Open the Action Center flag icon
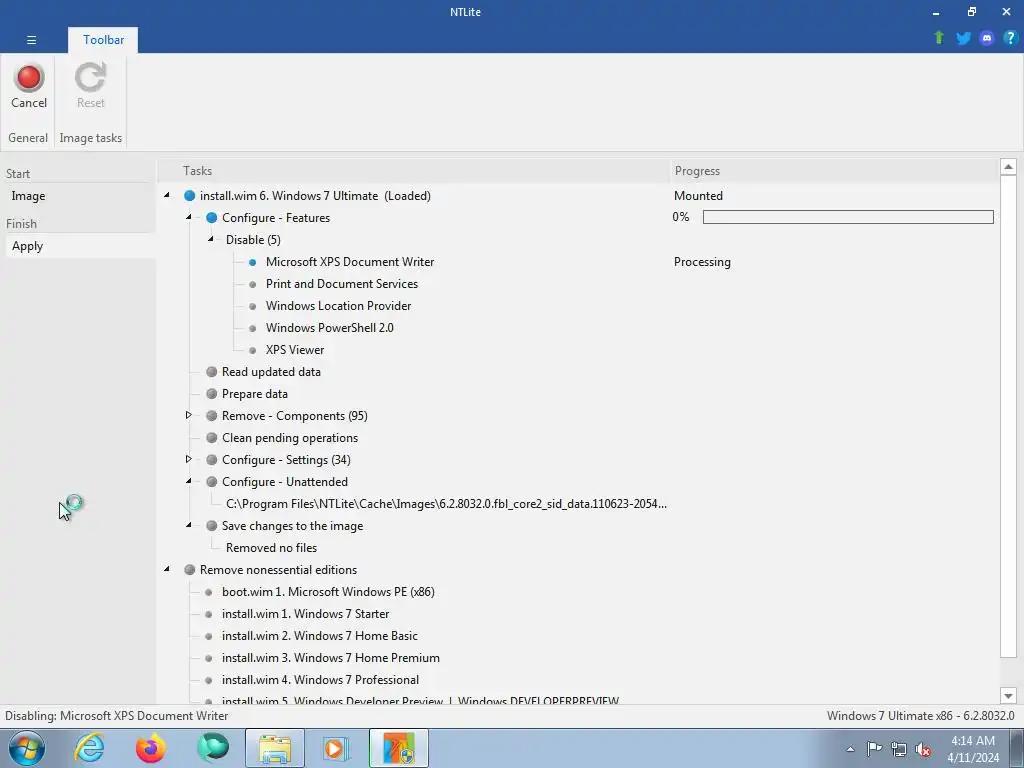This screenshot has height=768, width=1024. 874,749
